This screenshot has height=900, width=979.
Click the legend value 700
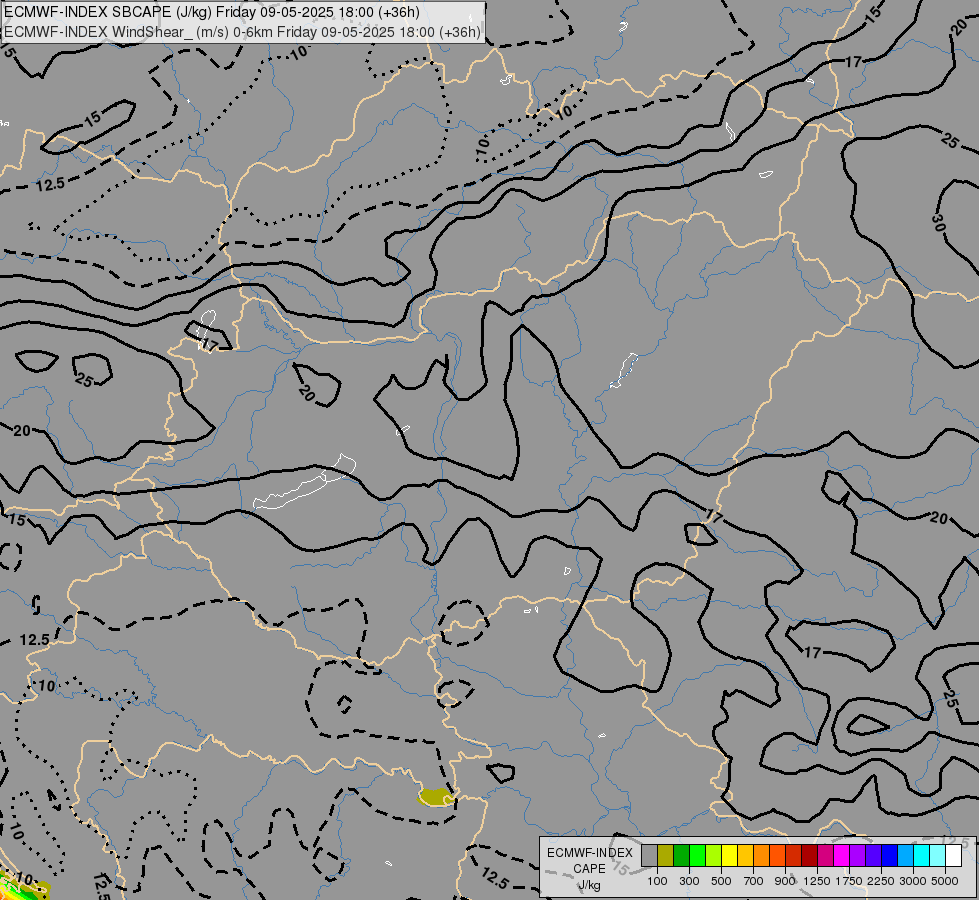click(x=754, y=881)
